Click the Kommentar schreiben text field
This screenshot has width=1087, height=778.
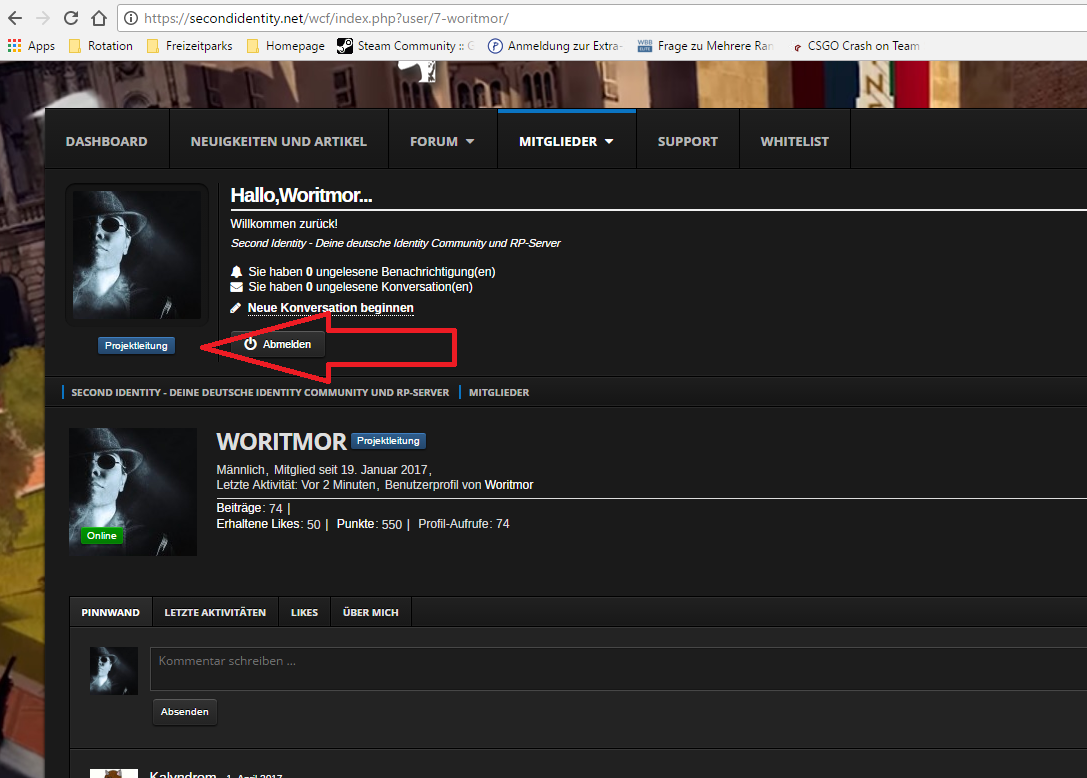point(618,668)
